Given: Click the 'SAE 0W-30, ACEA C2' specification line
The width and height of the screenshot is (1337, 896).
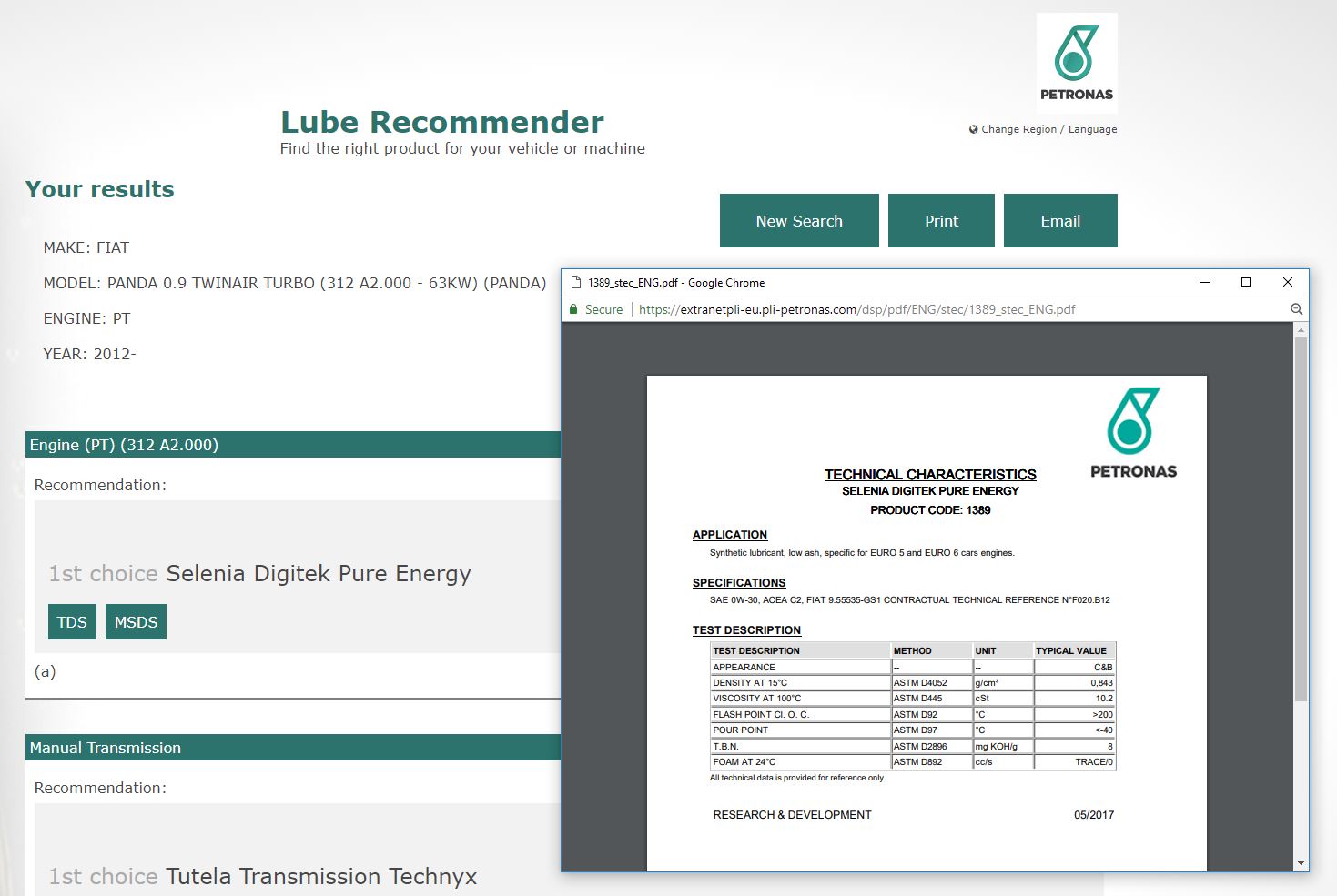Looking at the screenshot, I should [x=910, y=600].
